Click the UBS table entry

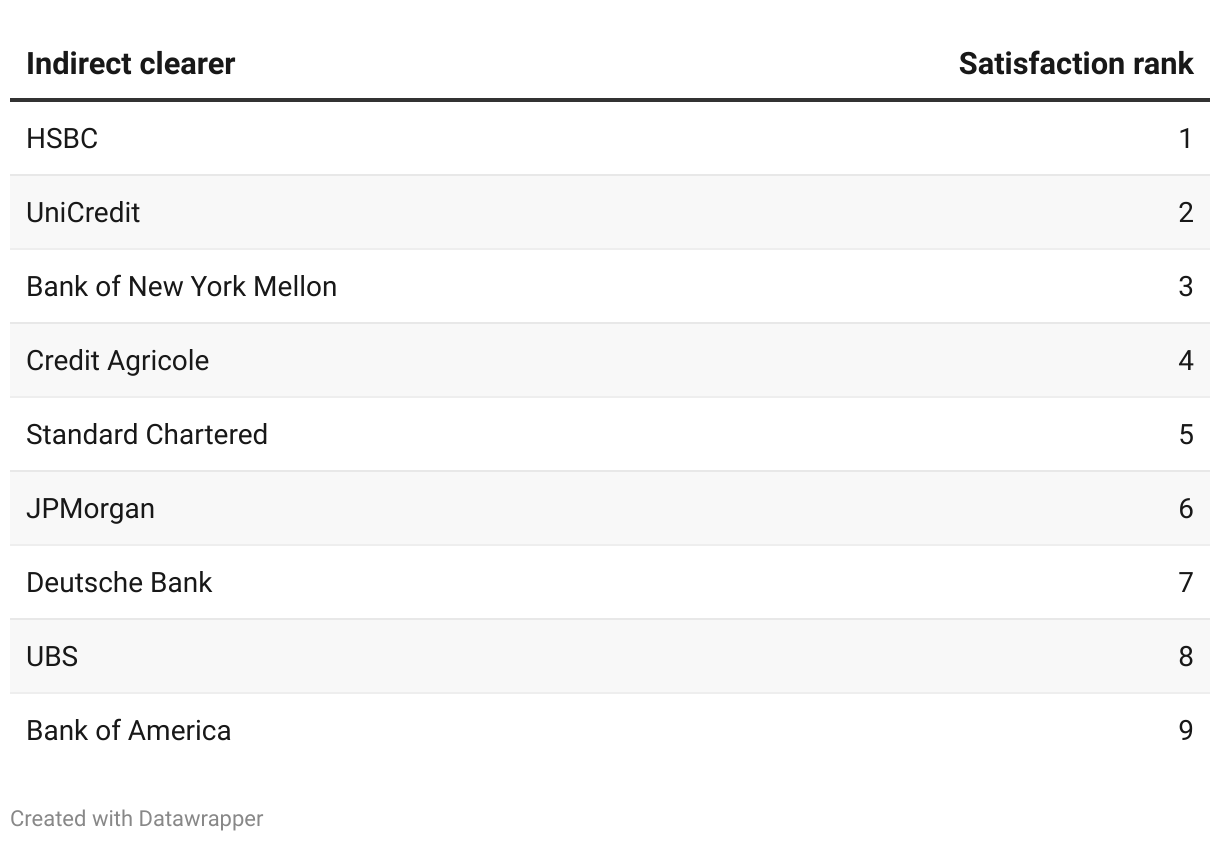(52, 656)
